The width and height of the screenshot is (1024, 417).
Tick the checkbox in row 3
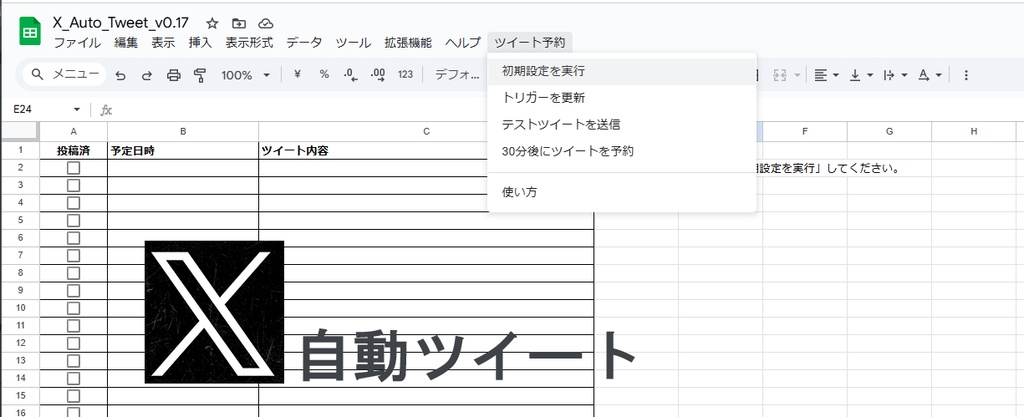click(x=74, y=185)
